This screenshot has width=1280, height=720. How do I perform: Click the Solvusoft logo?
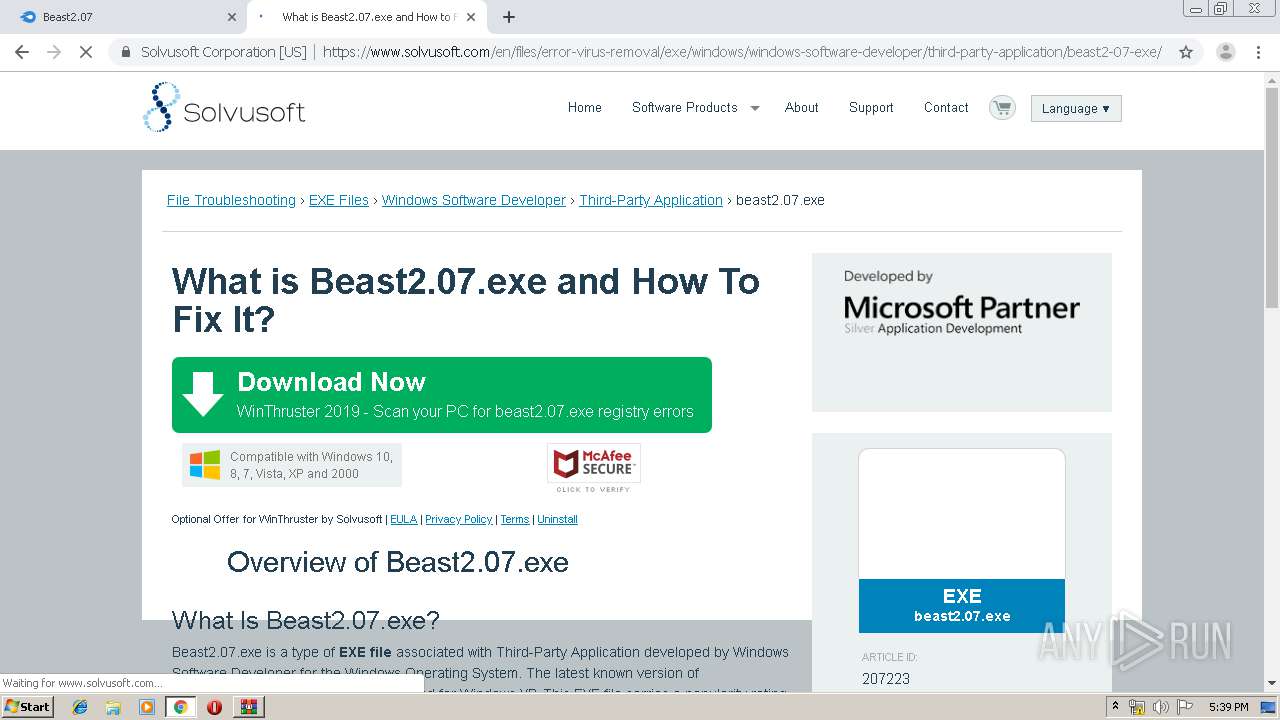coord(224,107)
